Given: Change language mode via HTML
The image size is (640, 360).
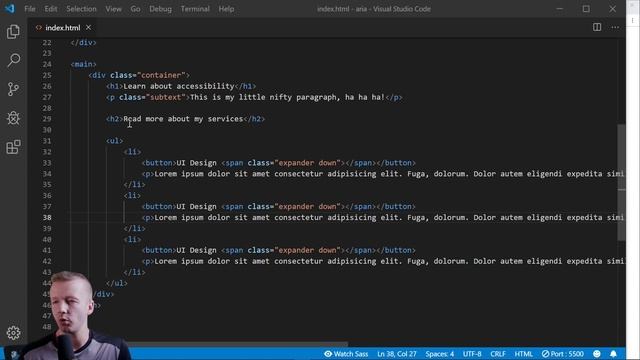Looking at the screenshot, I should [x=523, y=354].
